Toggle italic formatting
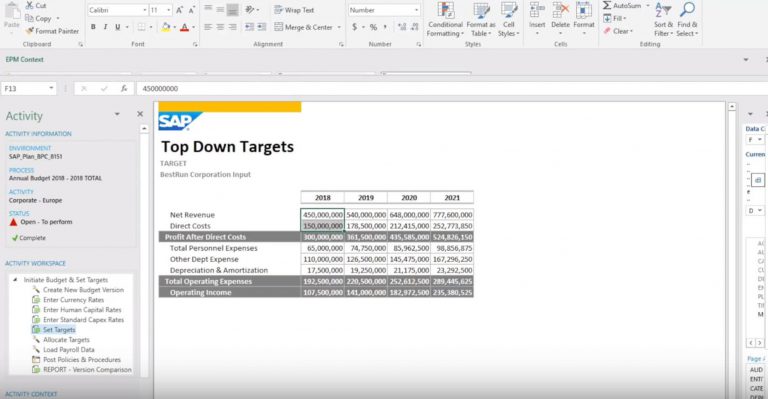This screenshot has height=399, width=768. click(105, 27)
